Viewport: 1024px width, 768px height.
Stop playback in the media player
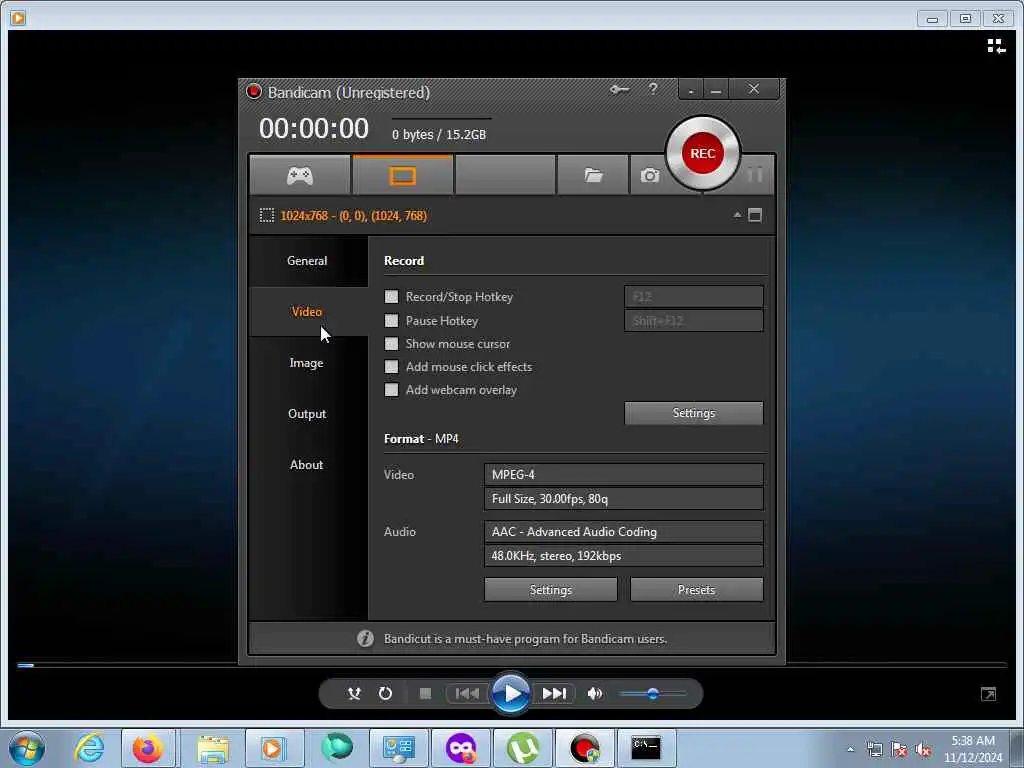pos(425,694)
